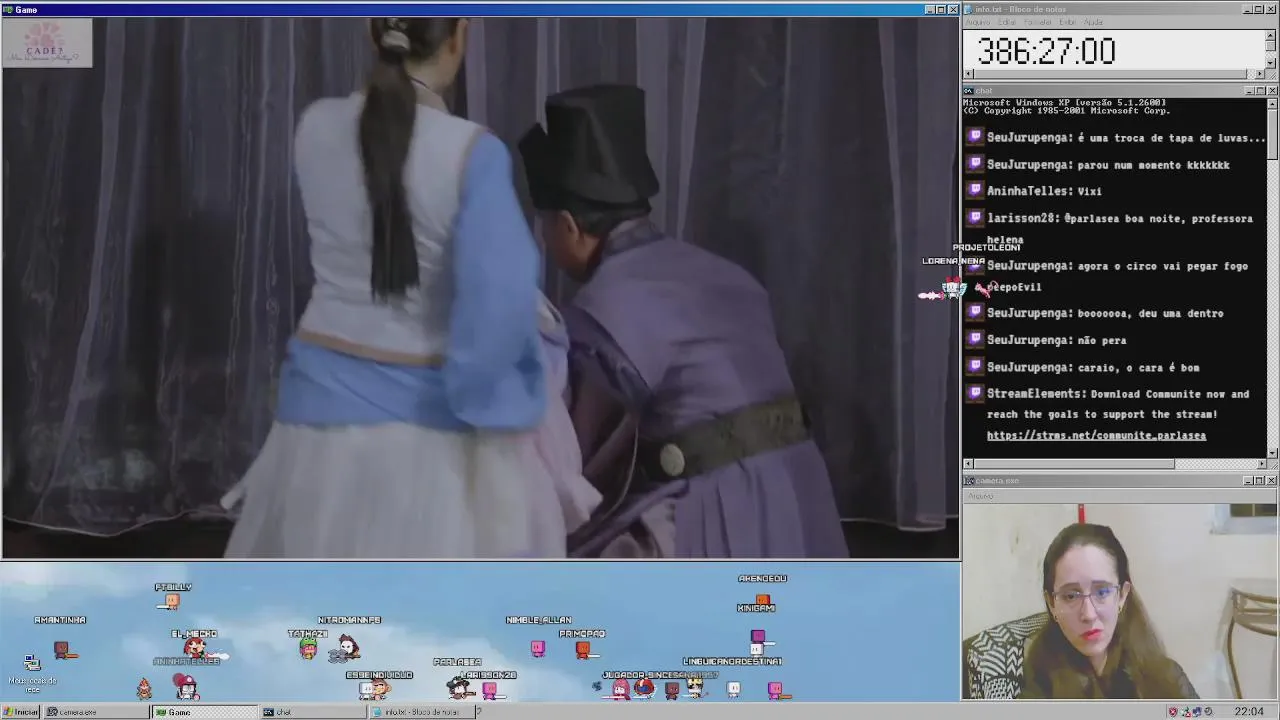The width and height of the screenshot is (1280, 720).
Task: Open the Editar menu in Bloco de notas
Action: tap(1007, 22)
